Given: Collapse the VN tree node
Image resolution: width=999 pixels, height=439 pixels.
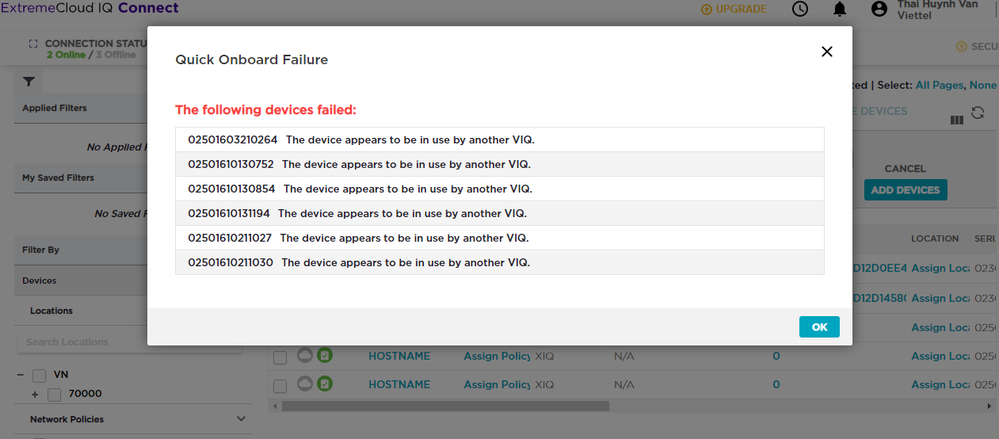Looking at the screenshot, I should coord(20,375).
